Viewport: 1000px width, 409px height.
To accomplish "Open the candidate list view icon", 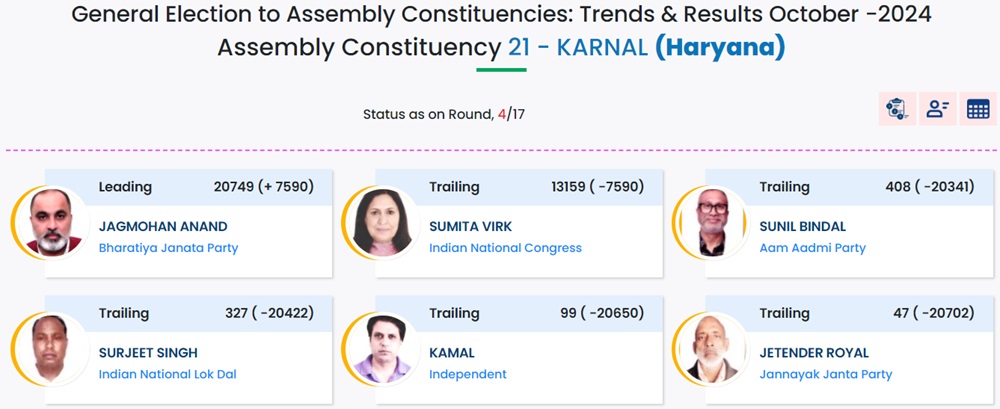I will coord(937,109).
